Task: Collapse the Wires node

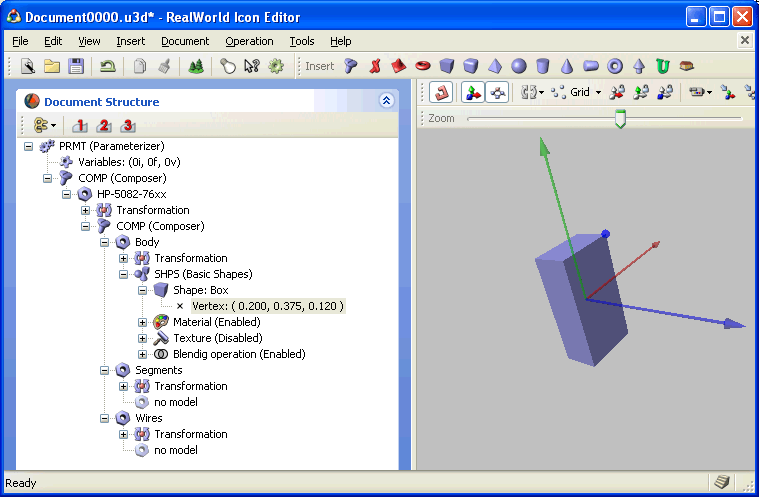Action: click(x=105, y=418)
